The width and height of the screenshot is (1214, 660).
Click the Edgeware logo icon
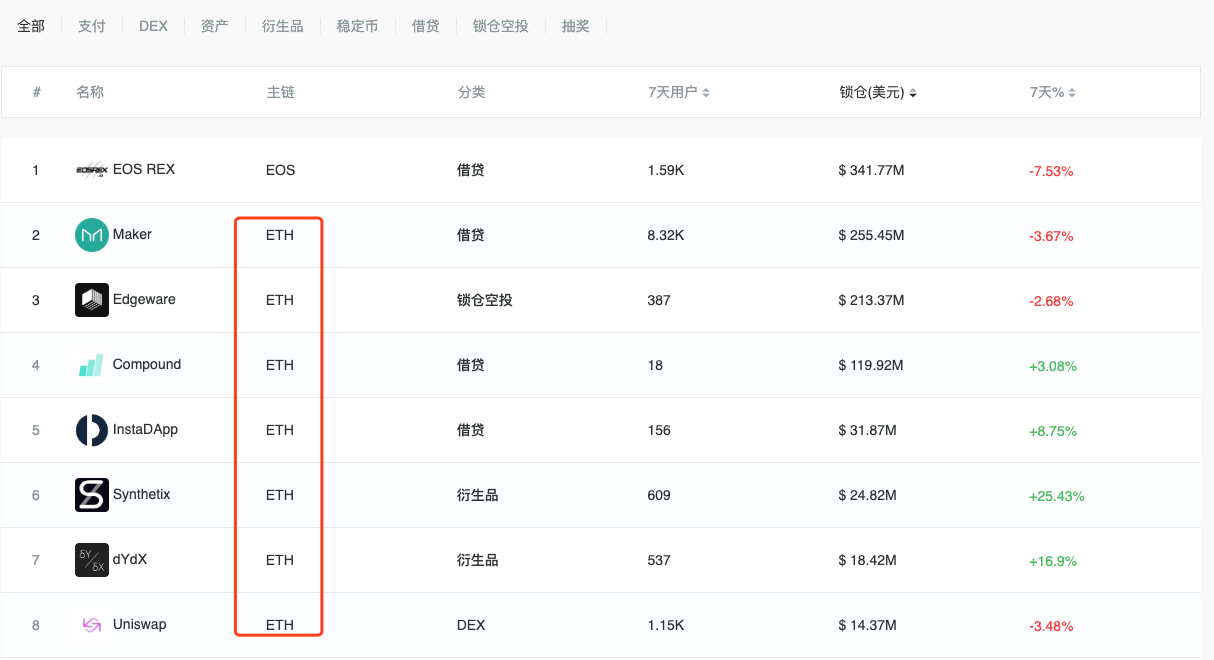(92, 300)
